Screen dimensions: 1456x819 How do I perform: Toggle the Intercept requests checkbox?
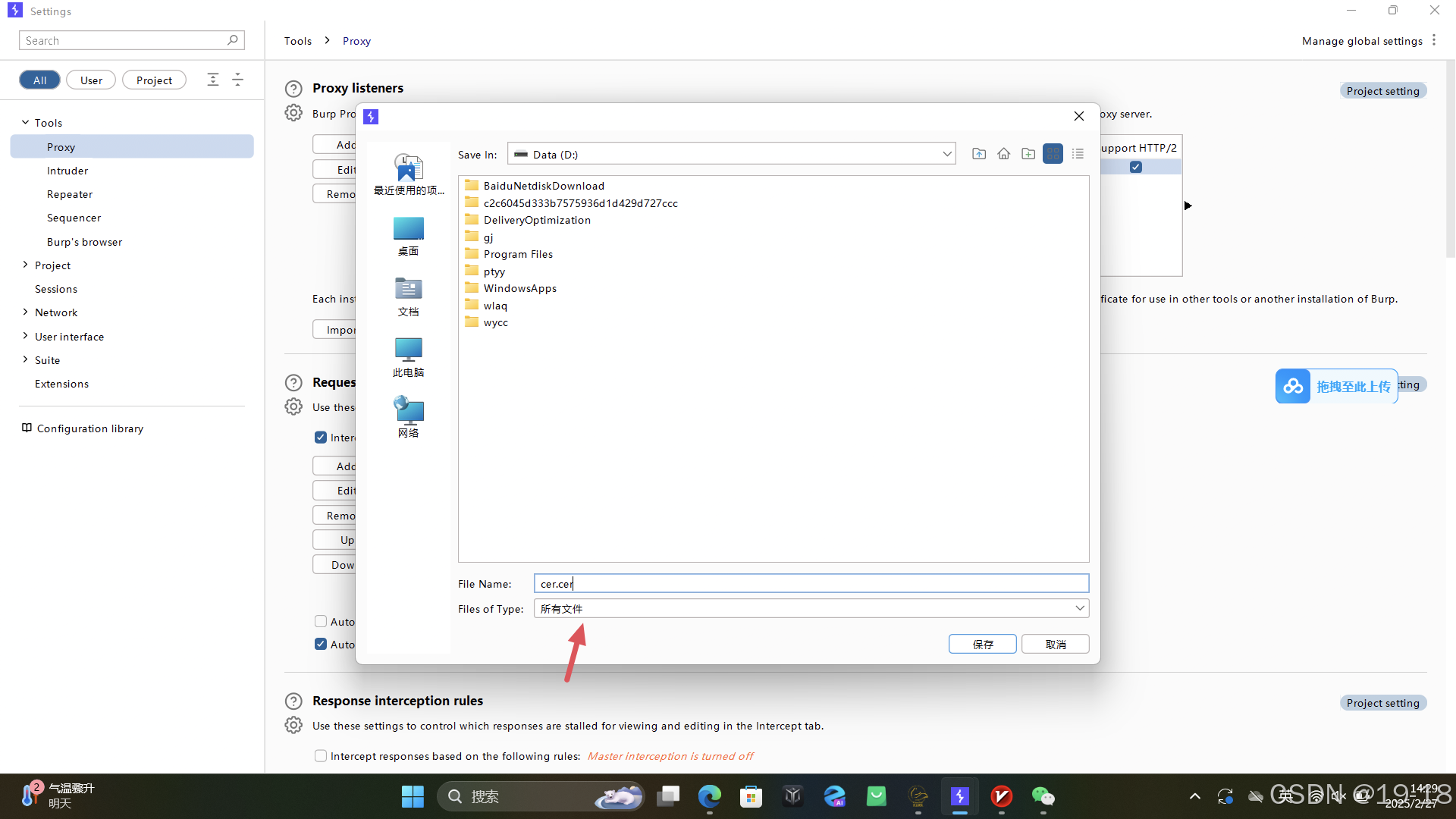click(321, 438)
